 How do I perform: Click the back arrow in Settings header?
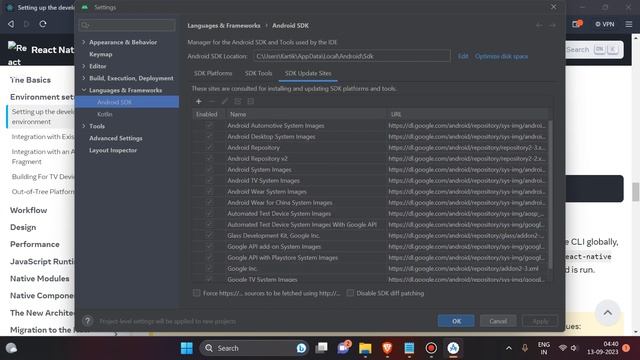pos(539,25)
